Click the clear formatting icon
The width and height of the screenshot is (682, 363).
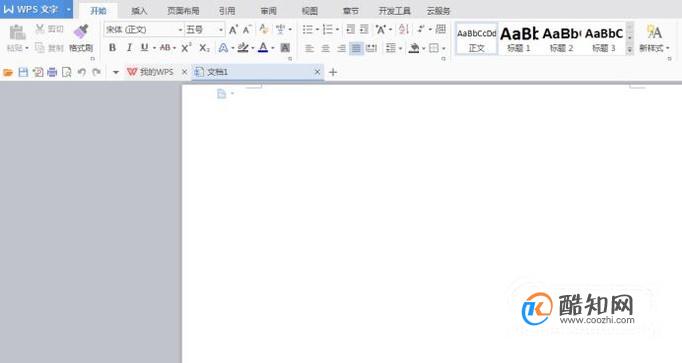point(264,30)
